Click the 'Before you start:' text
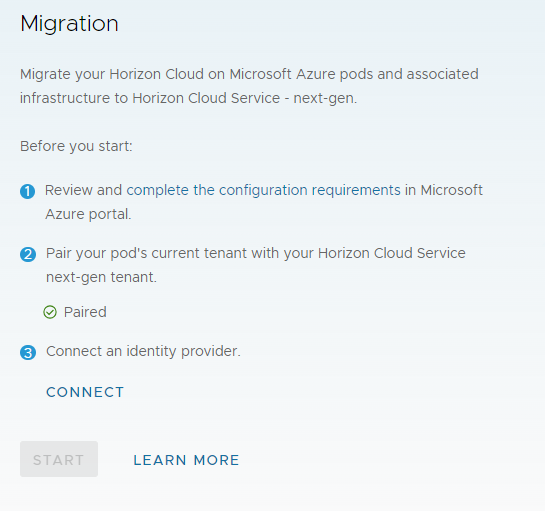The image size is (545, 511). 76,146
